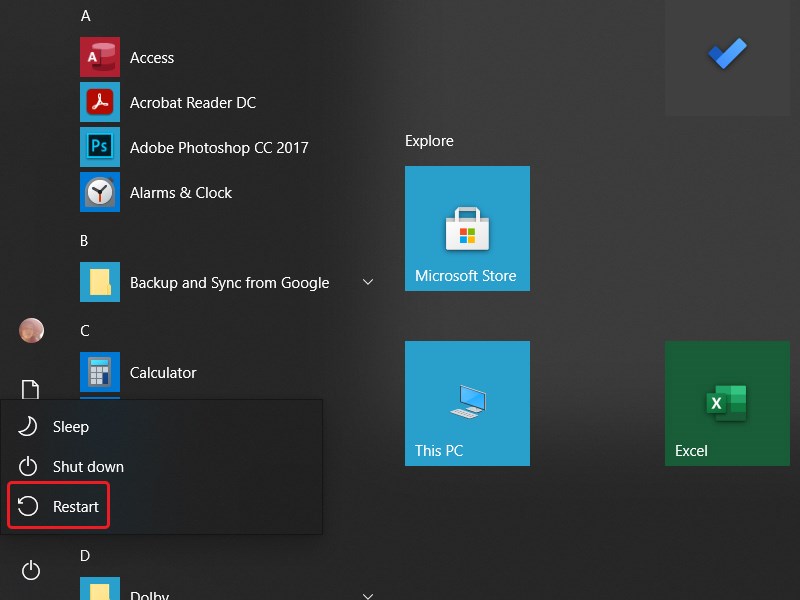Open the Microsoft To Do checkmark tile
The image size is (800, 600).
727,58
